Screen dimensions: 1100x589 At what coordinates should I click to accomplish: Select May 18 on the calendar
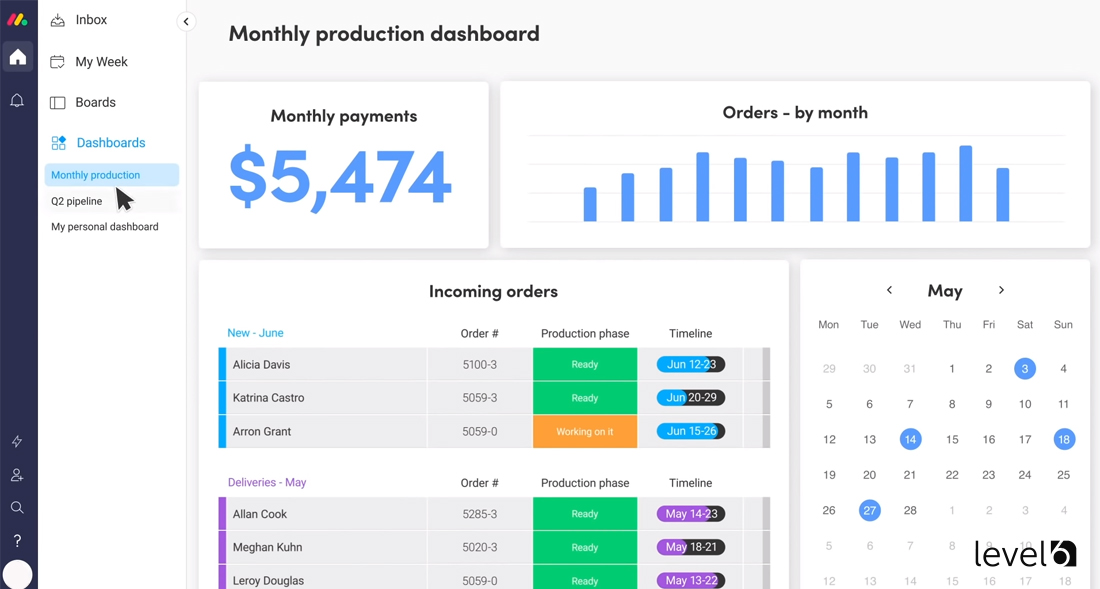tap(1063, 439)
